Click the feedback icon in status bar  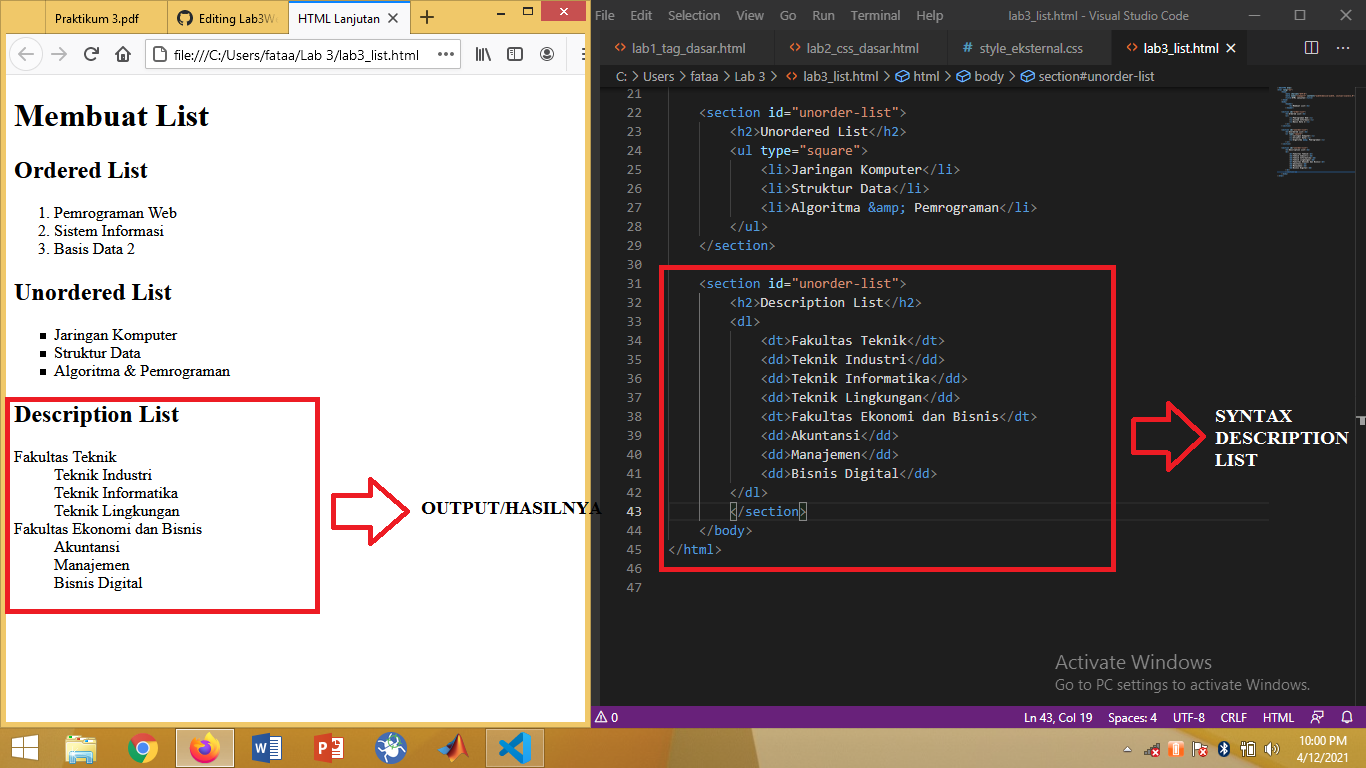(x=1317, y=717)
